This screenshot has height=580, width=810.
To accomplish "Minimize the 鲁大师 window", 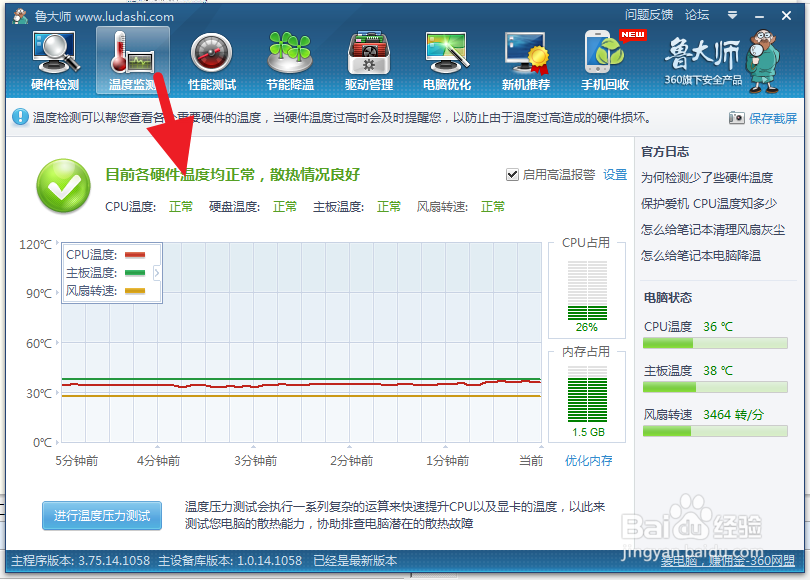I will click(759, 16).
